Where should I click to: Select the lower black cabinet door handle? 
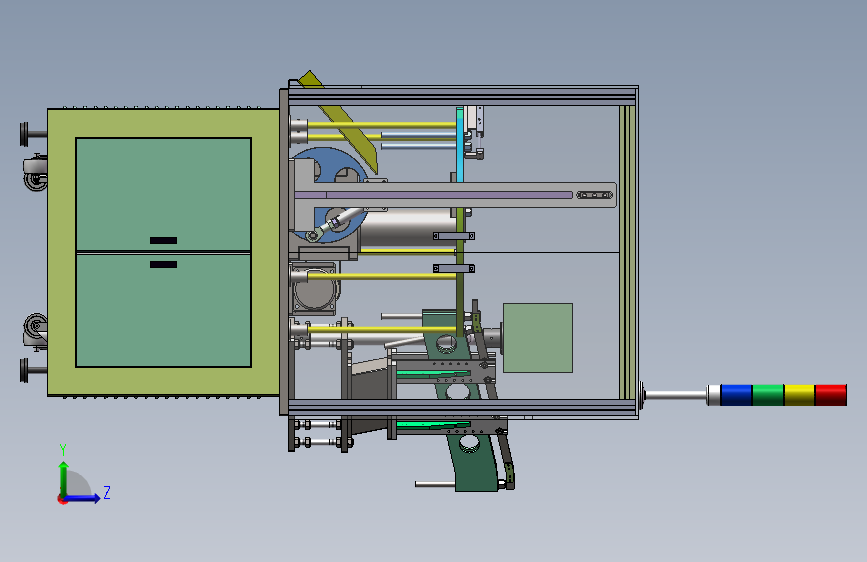164,264
